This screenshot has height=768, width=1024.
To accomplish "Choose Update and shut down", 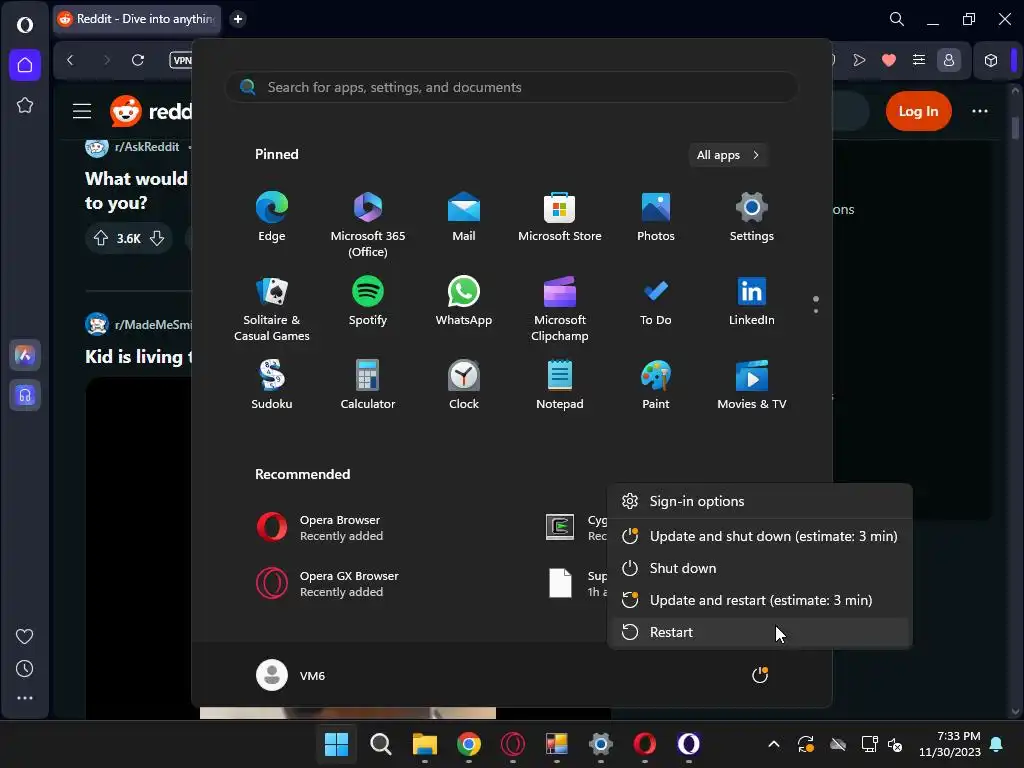I will coord(759,536).
